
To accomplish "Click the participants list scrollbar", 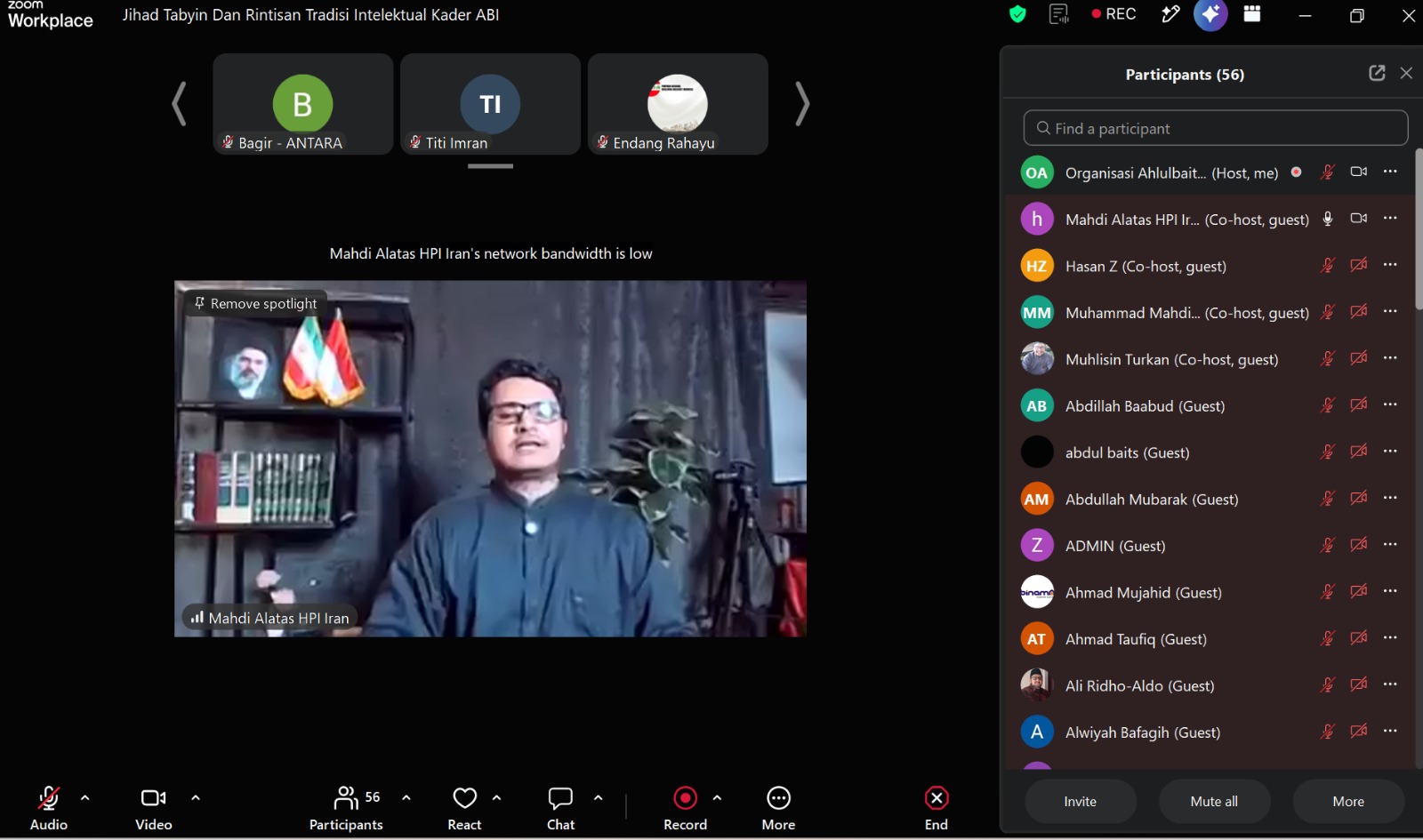I will (x=1419, y=229).
